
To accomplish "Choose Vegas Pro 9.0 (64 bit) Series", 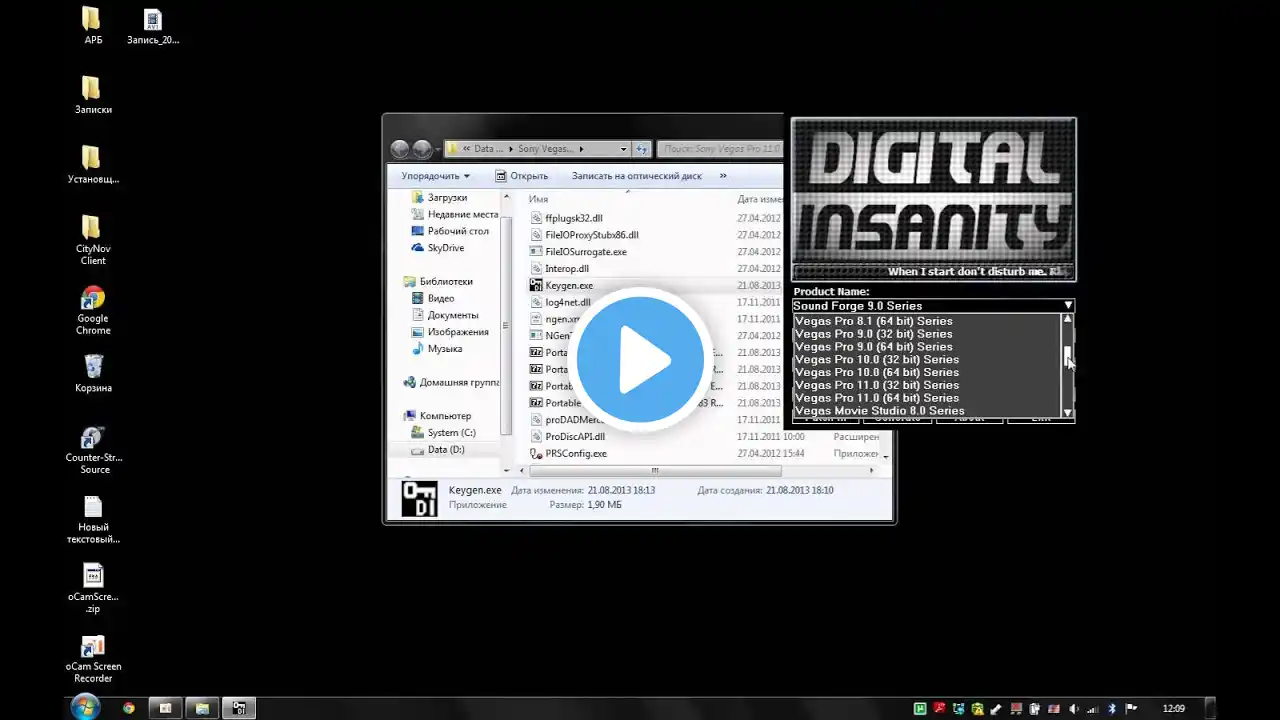I will click(x=926, y=347).
